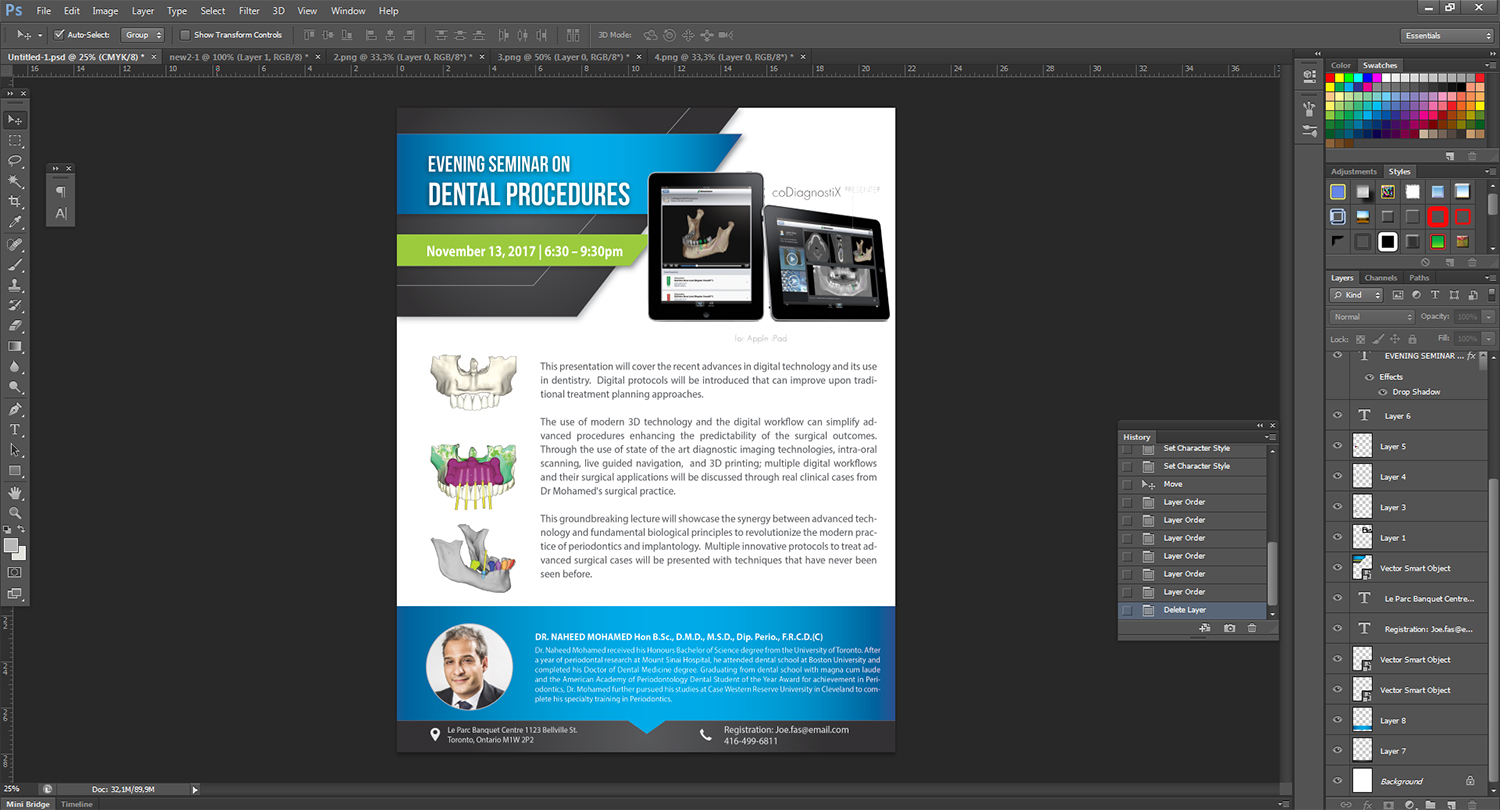The height and width of the screenshot is (810, 1500).
Task: Select the Crop tool
Action: click(x=15, y=202)
